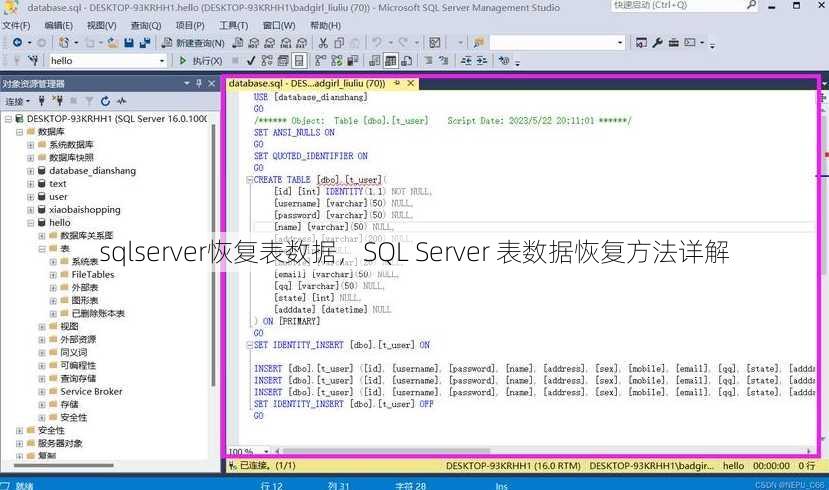Viewport: 829px width, 490px height.
Task: Click the Display Estimated Execution Plan icon
Action: pos(266,61)
